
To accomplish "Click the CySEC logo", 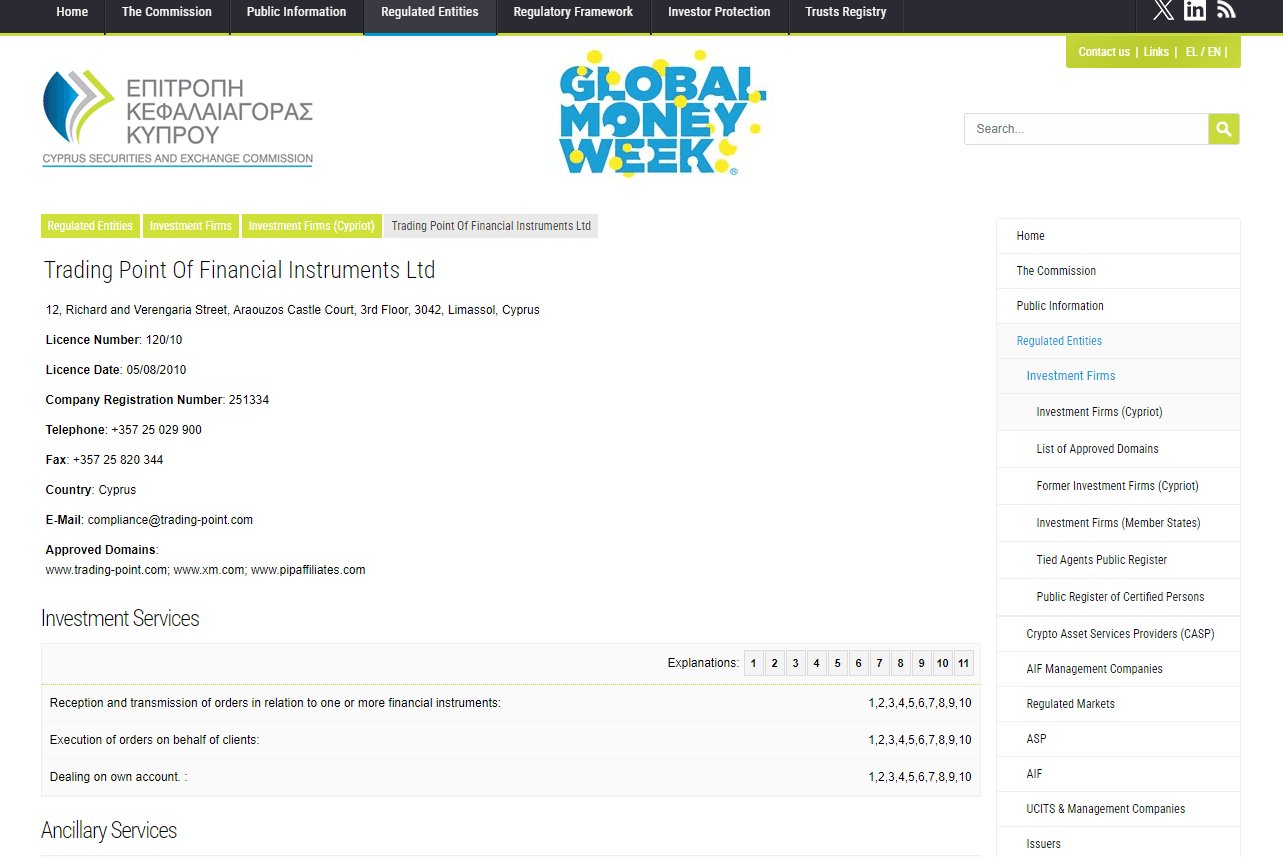I will [x=178, y=118].
